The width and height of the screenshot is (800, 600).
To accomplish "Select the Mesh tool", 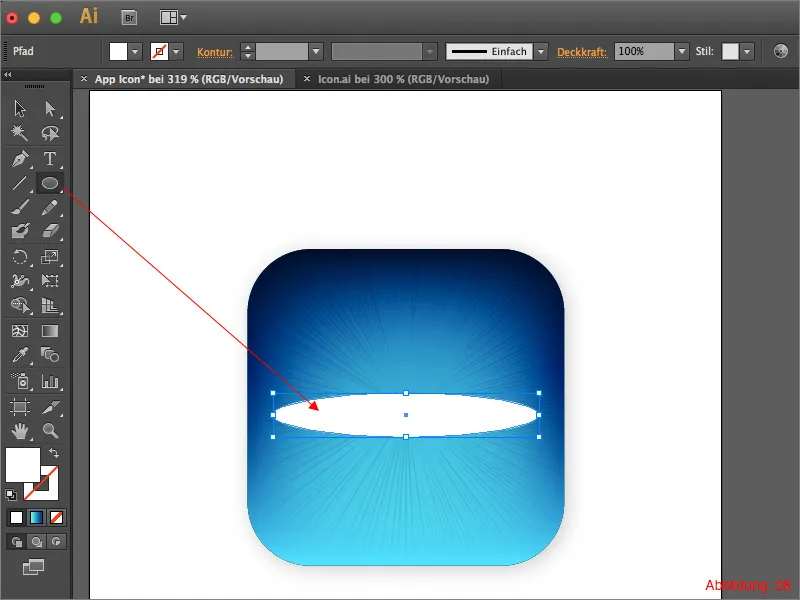I will pos(20,331).
